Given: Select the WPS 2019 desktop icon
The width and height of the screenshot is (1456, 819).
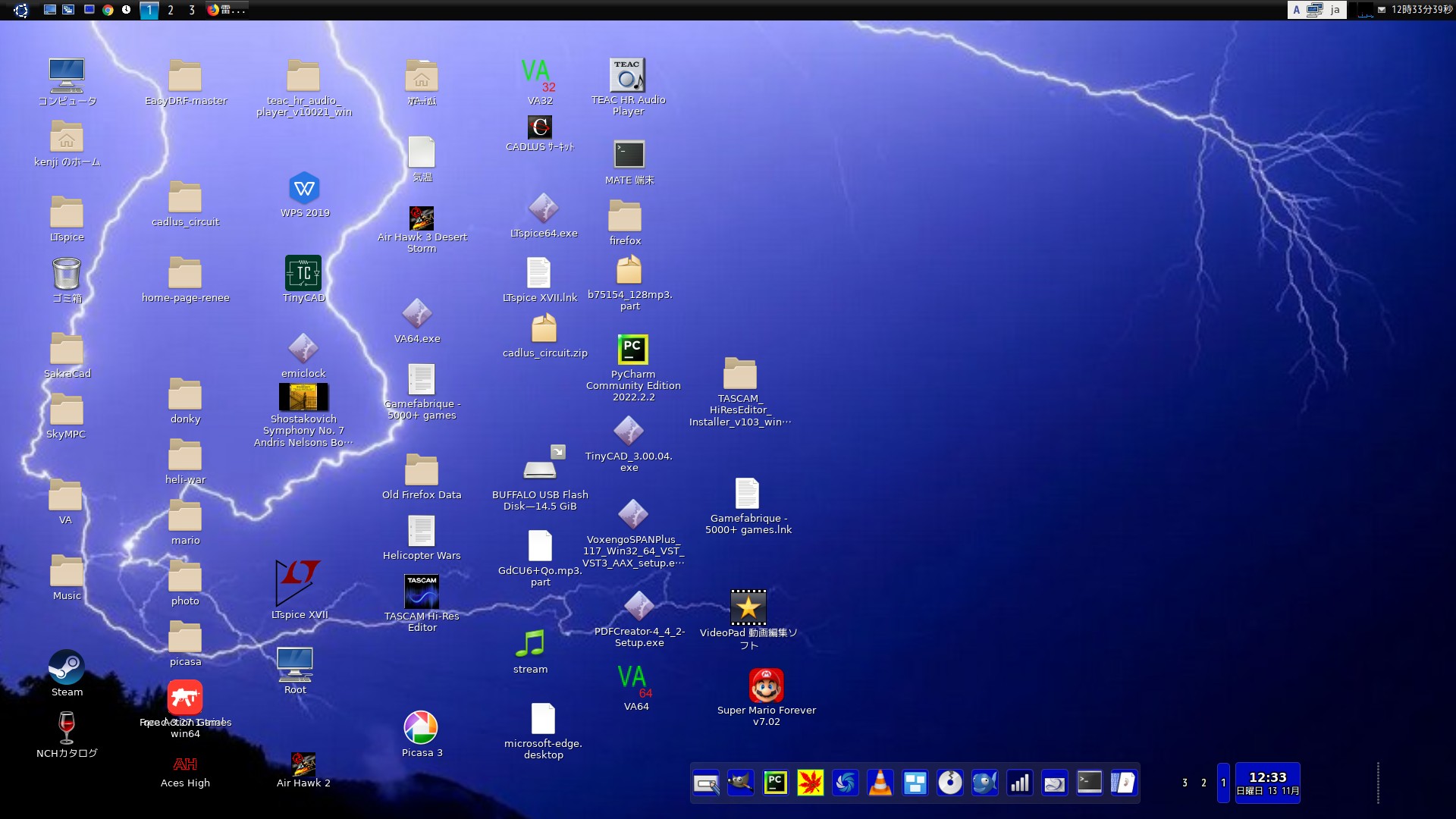Looking at the screenshot, I should [304, 189].
